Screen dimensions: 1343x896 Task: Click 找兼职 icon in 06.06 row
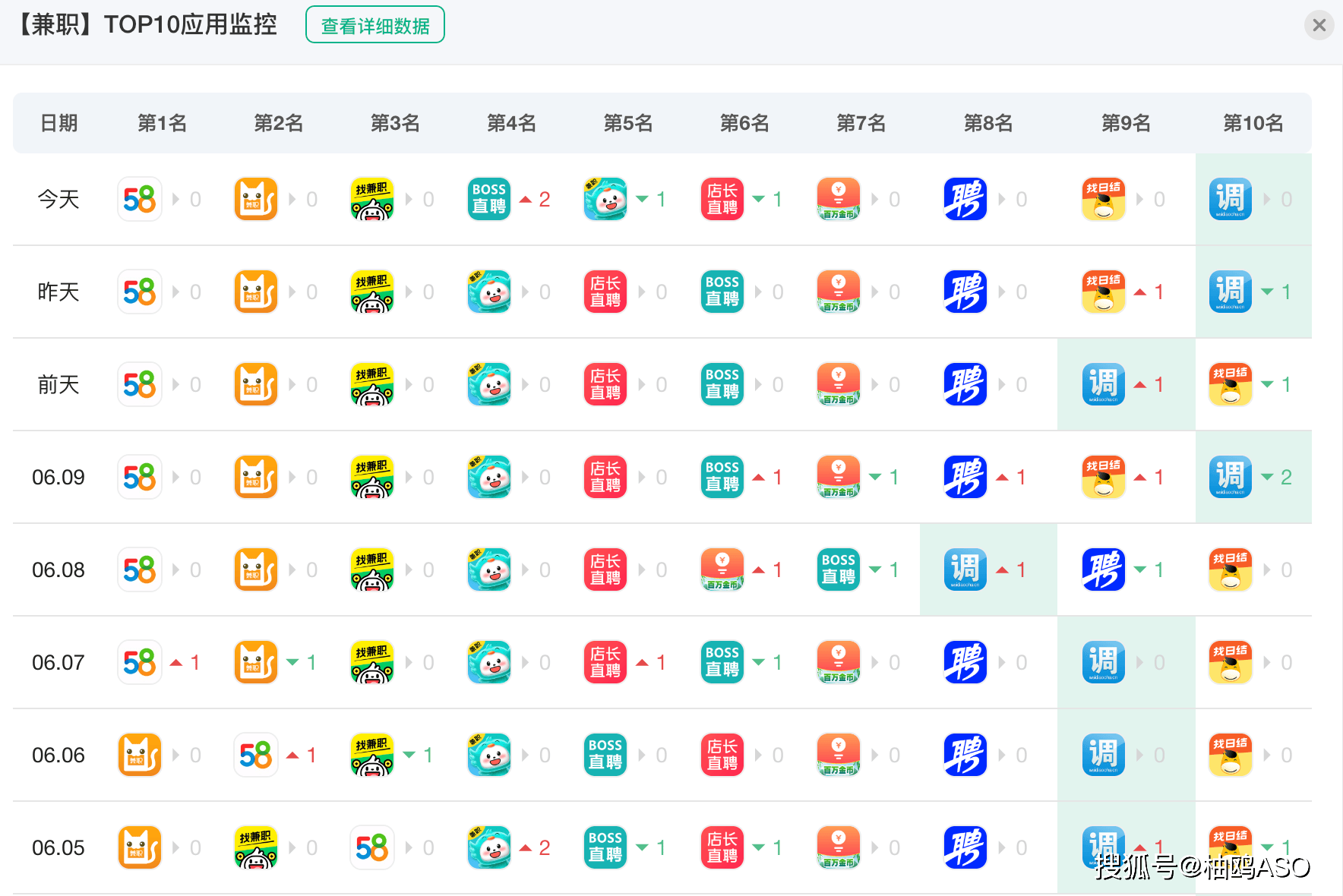[x=372, y=755]
